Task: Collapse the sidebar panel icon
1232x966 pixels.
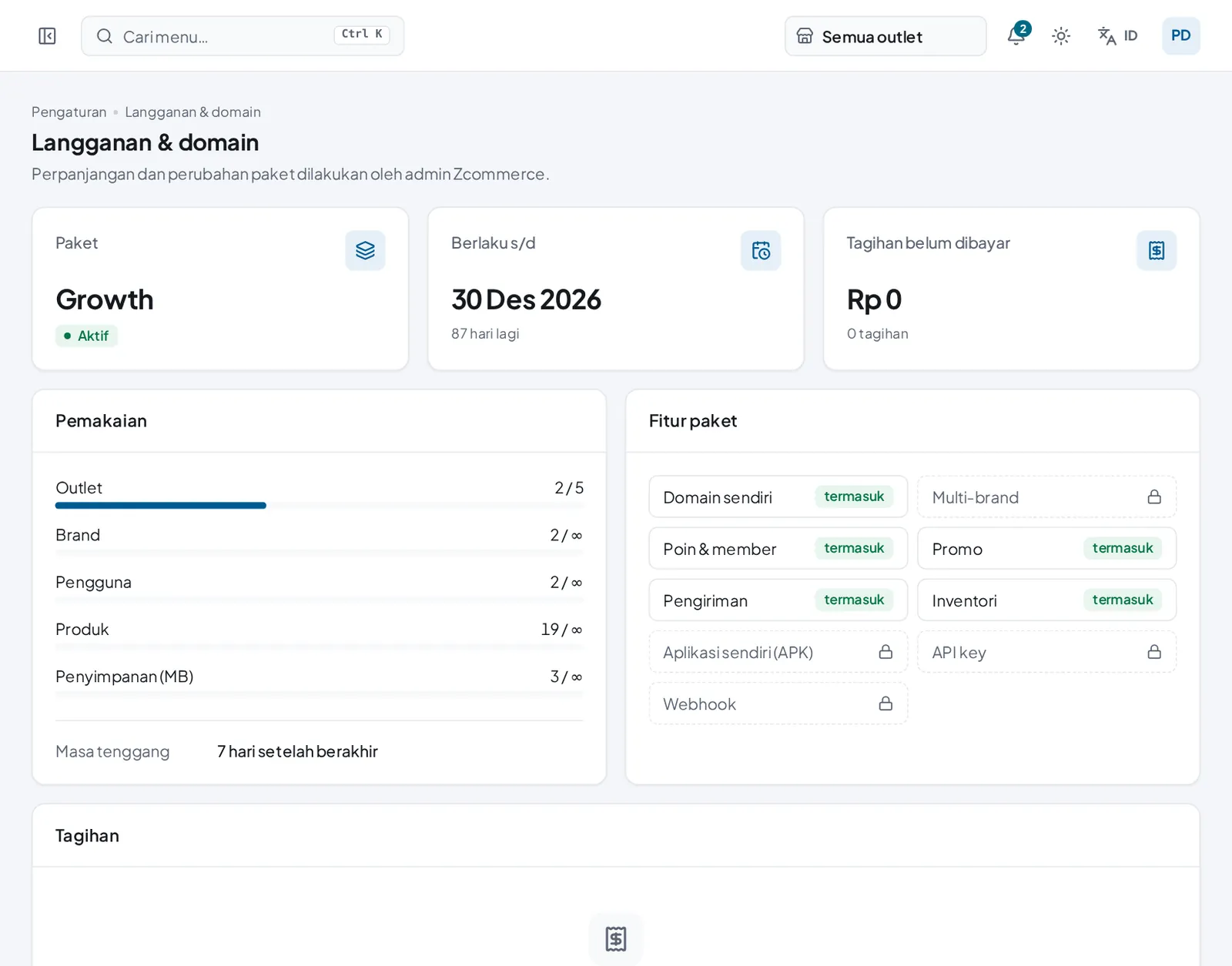Action: [47, 36]
